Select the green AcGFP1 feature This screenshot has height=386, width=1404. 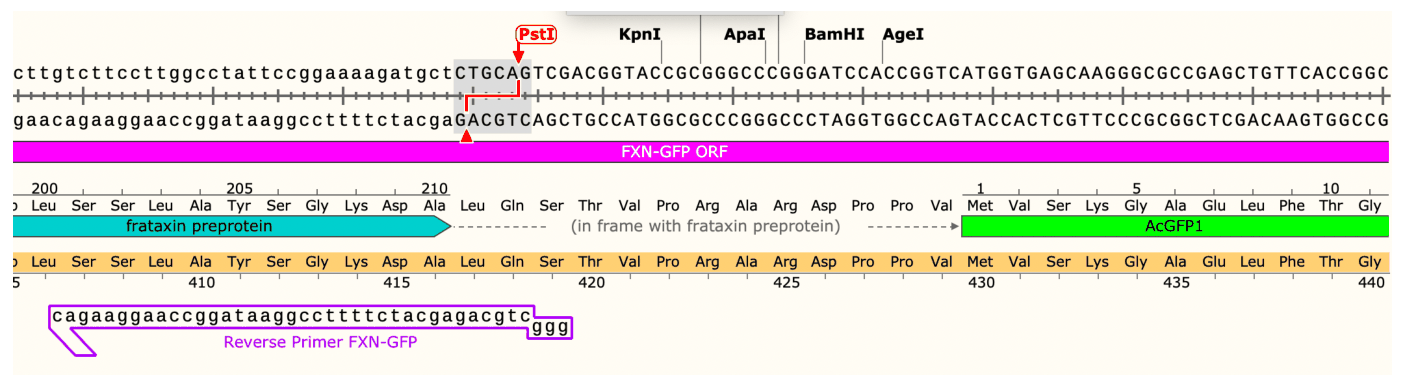tap(1175, 226)
